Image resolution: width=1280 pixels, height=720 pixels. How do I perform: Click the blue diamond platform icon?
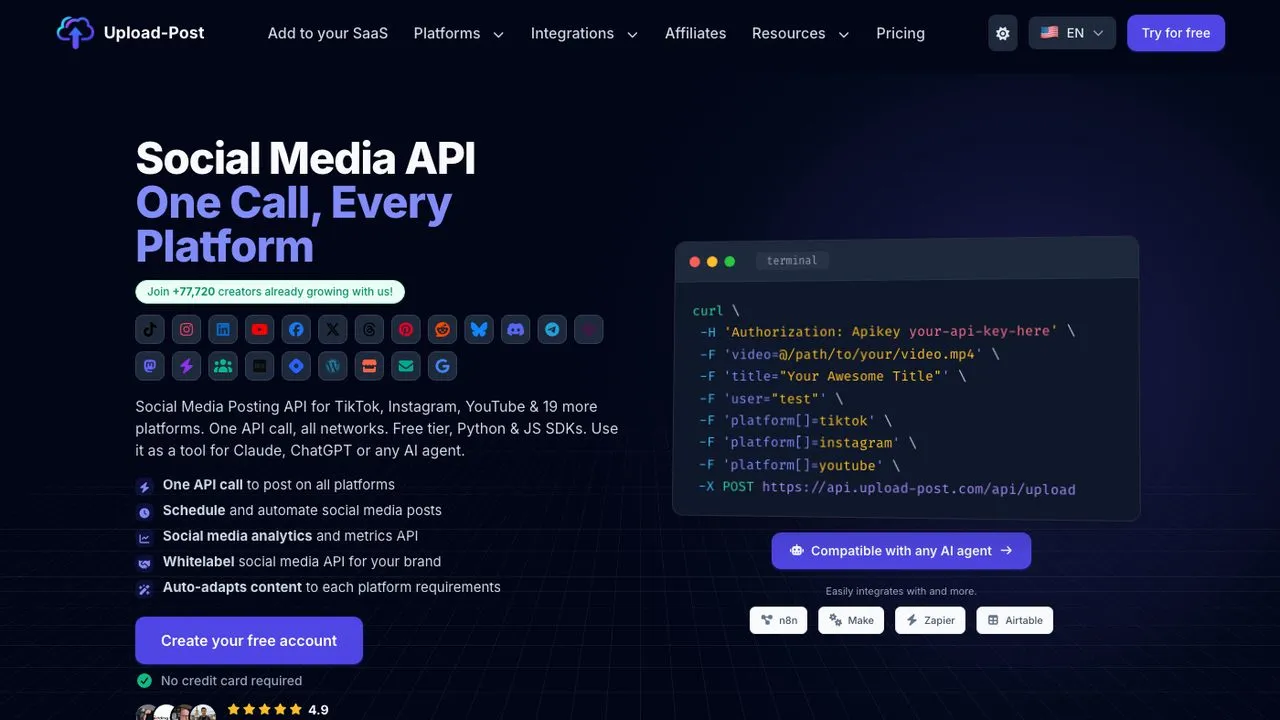click(x=296, y=366)
